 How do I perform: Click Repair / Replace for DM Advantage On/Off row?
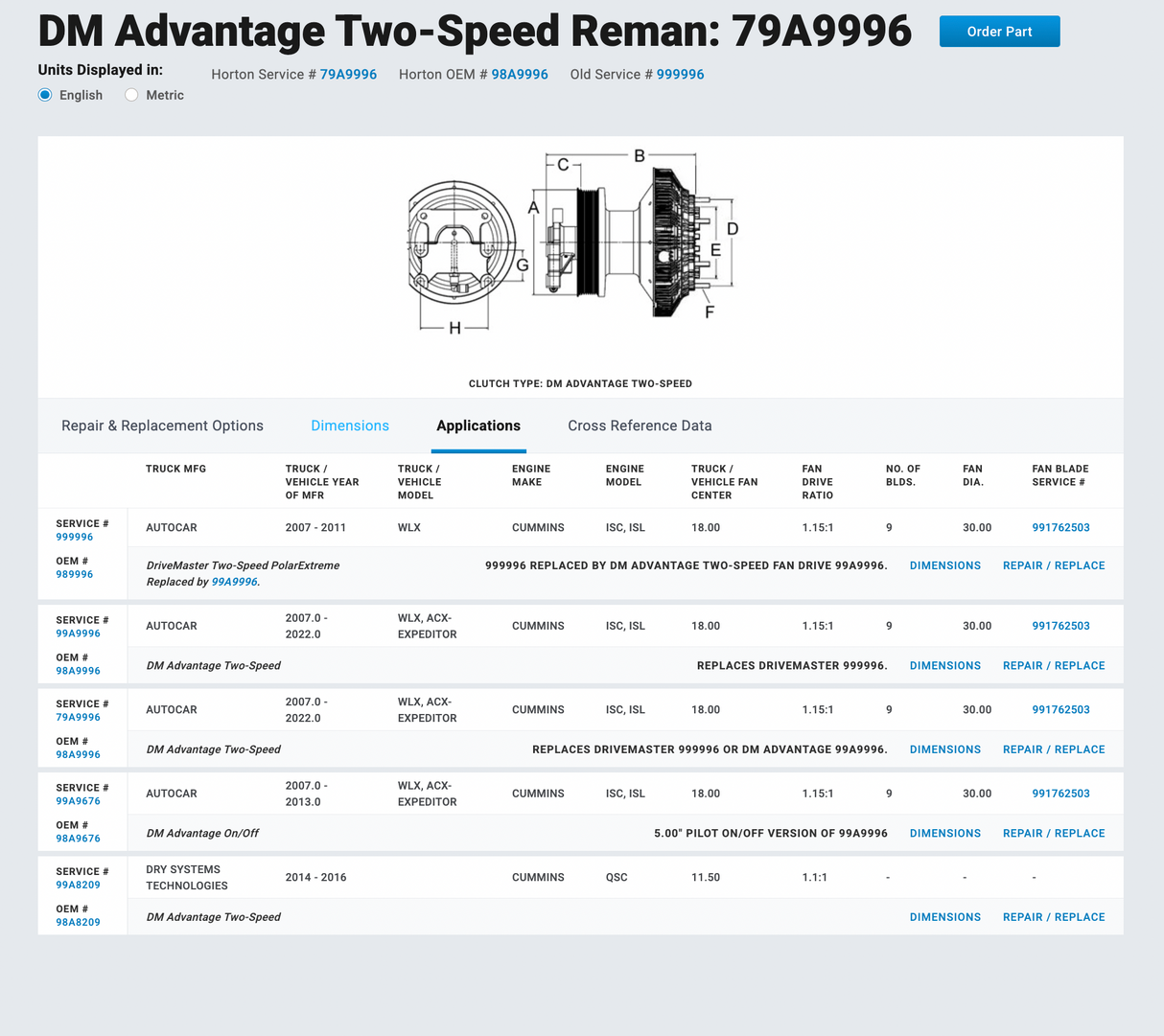(1054, 834)
